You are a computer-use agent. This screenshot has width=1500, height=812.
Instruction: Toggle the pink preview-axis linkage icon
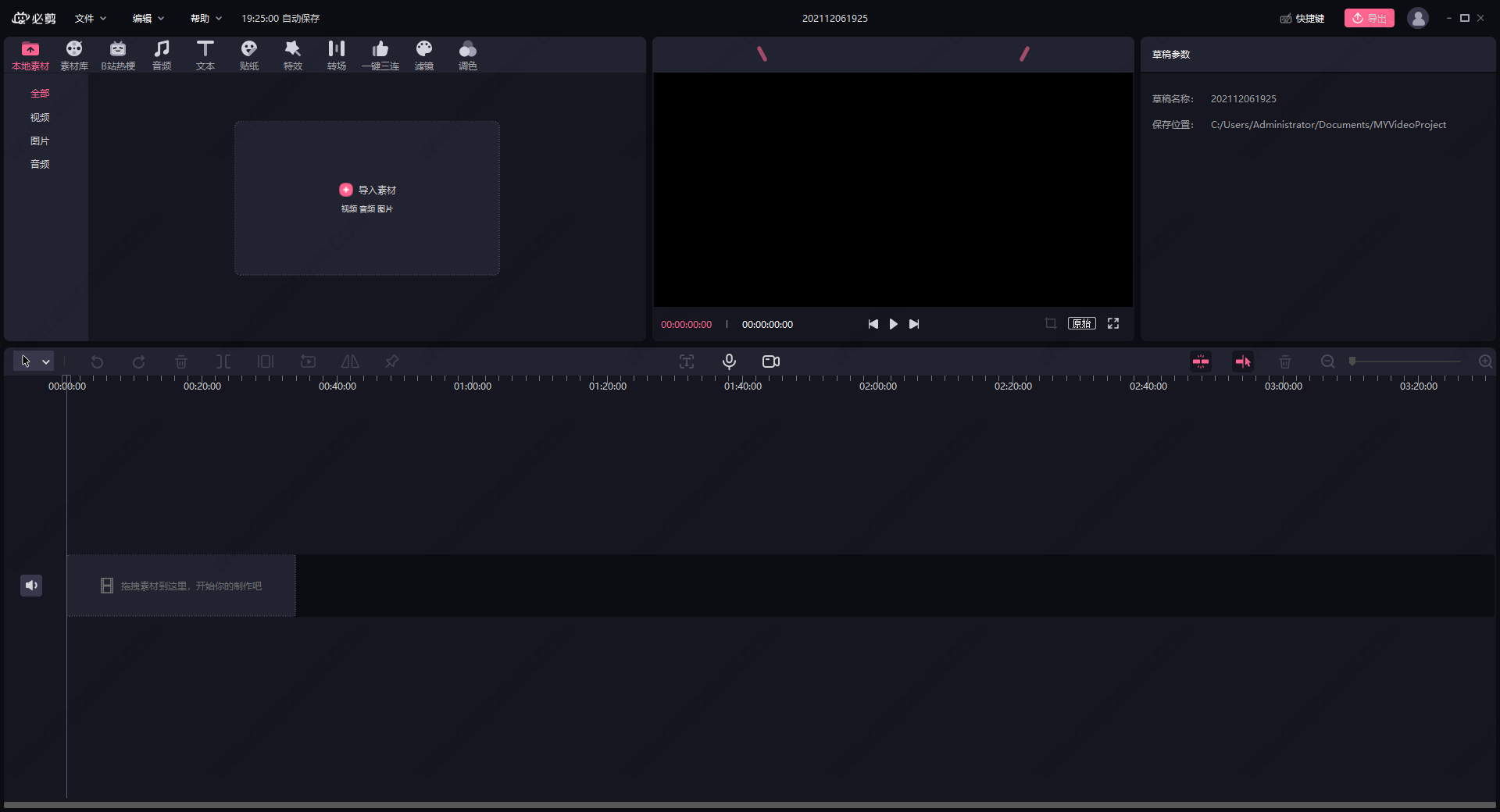coord(1243,361)
